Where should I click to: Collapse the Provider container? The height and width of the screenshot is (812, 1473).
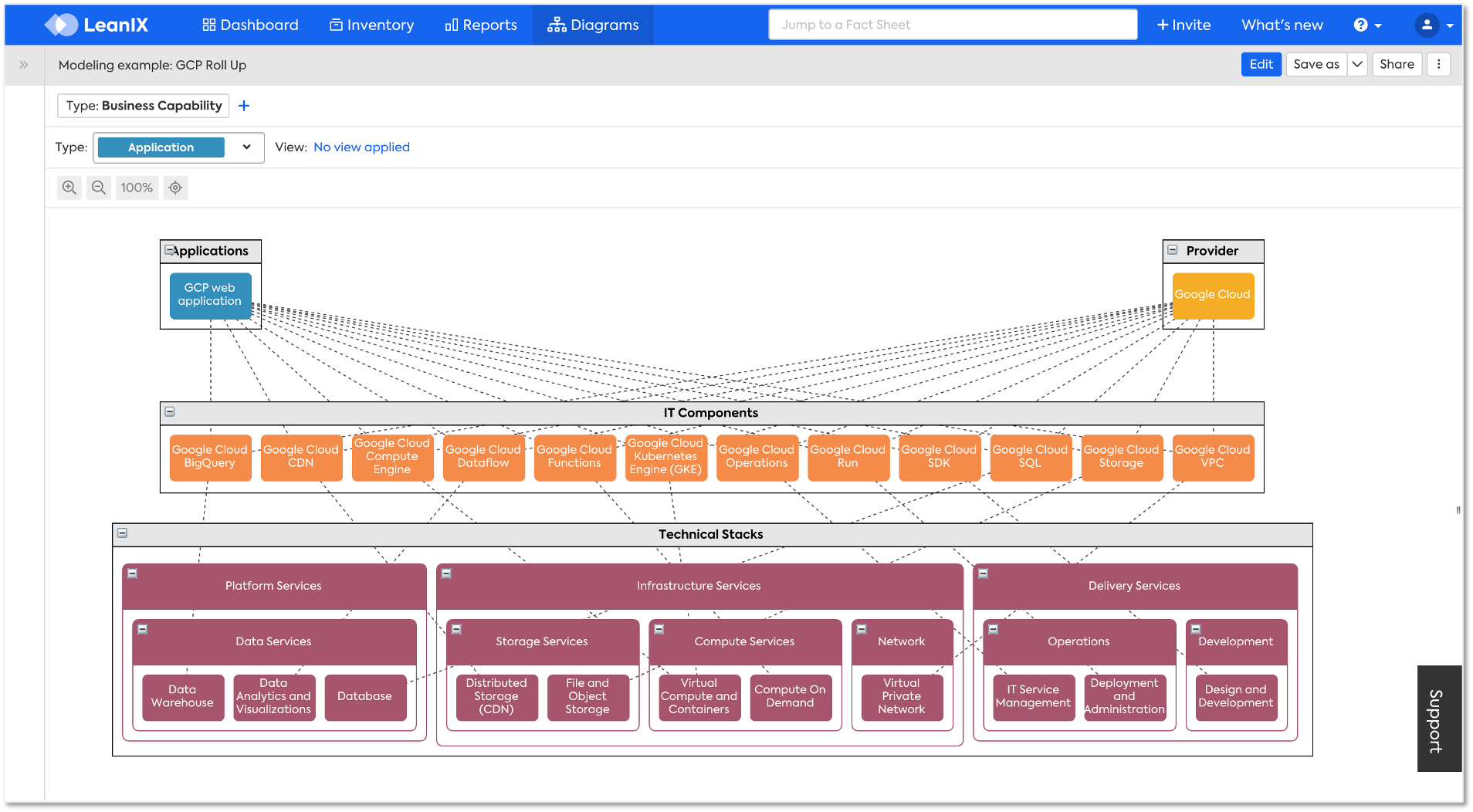(1173, 250)
